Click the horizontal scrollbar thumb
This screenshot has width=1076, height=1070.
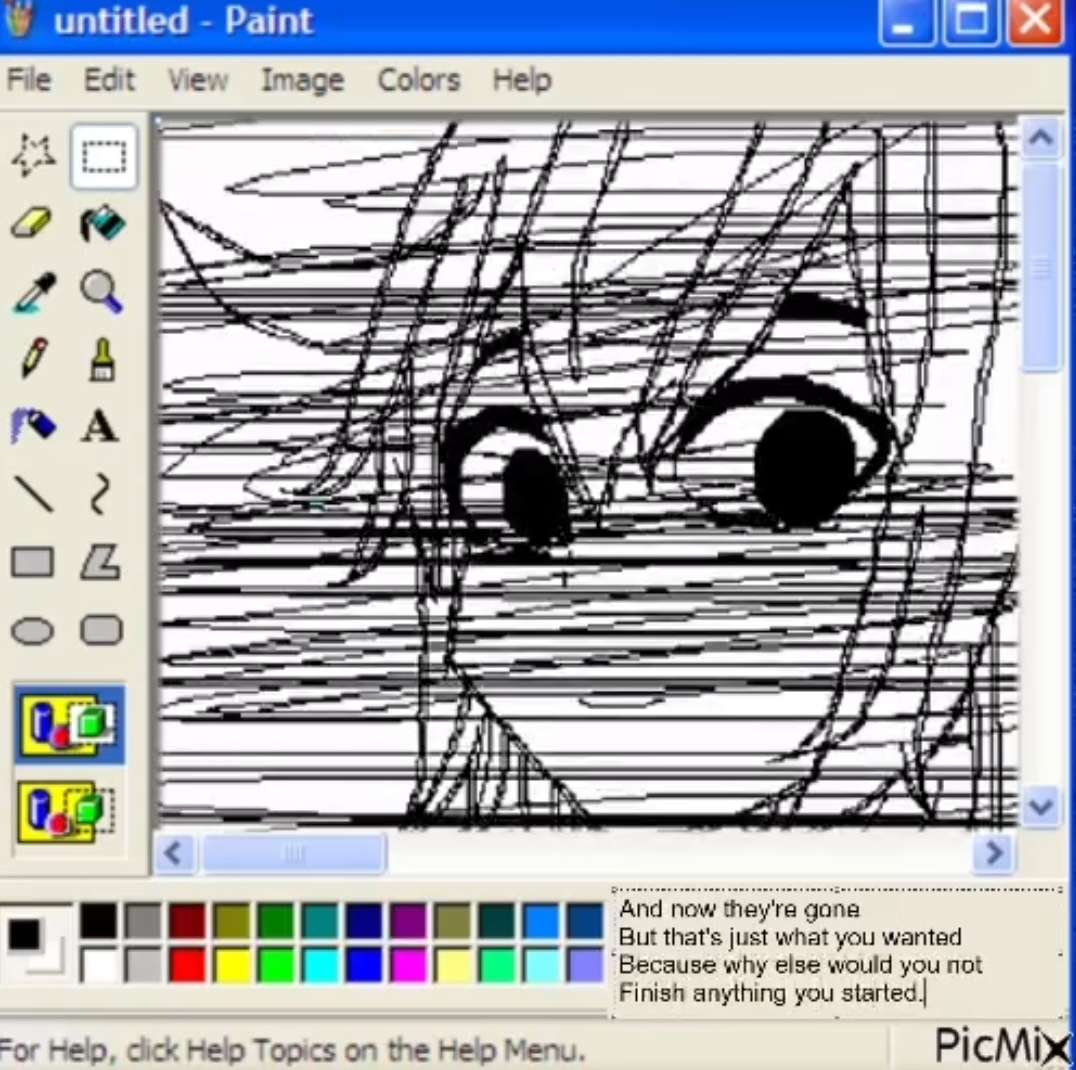pyautogui.click(x=294, y=853)
